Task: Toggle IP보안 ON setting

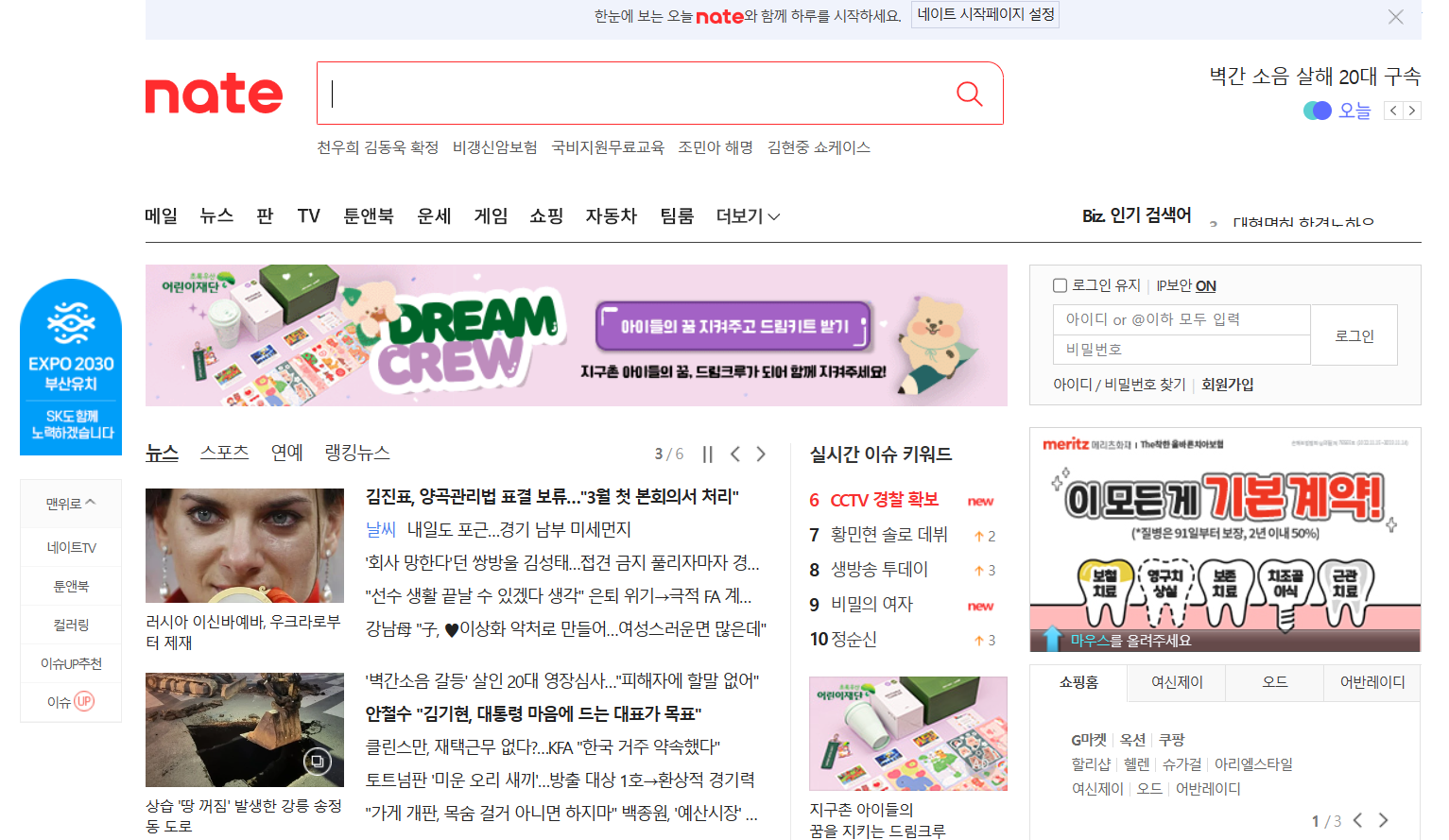Action: point(1205,285)
